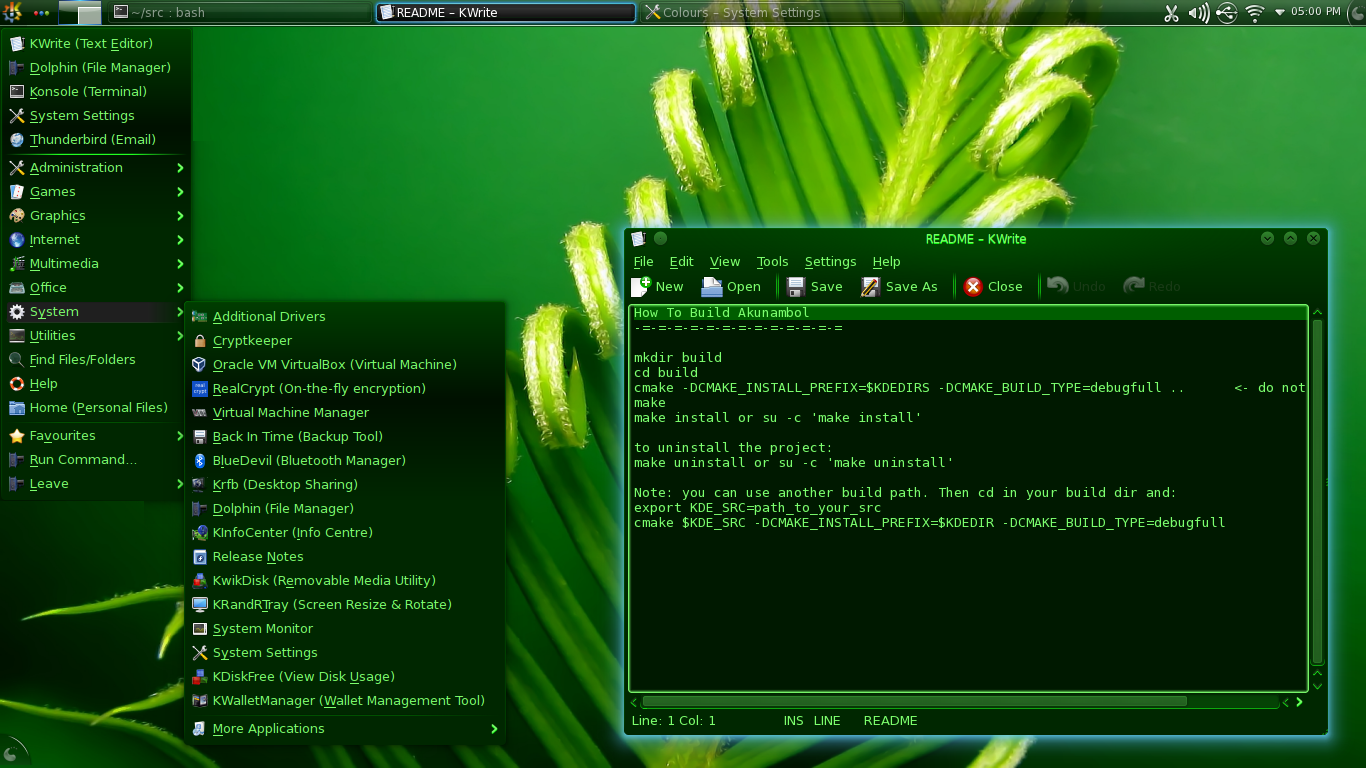The width and height of the screenshot is (1366, 768).
Task: Click the Open file icon in KWrite toolbar
Action: 711,286
